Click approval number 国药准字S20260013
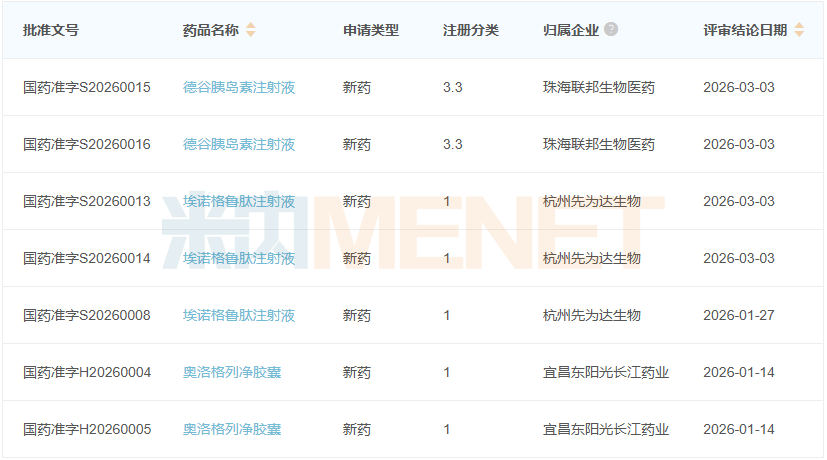Screen dimensions: 827x460 point(87,201)
